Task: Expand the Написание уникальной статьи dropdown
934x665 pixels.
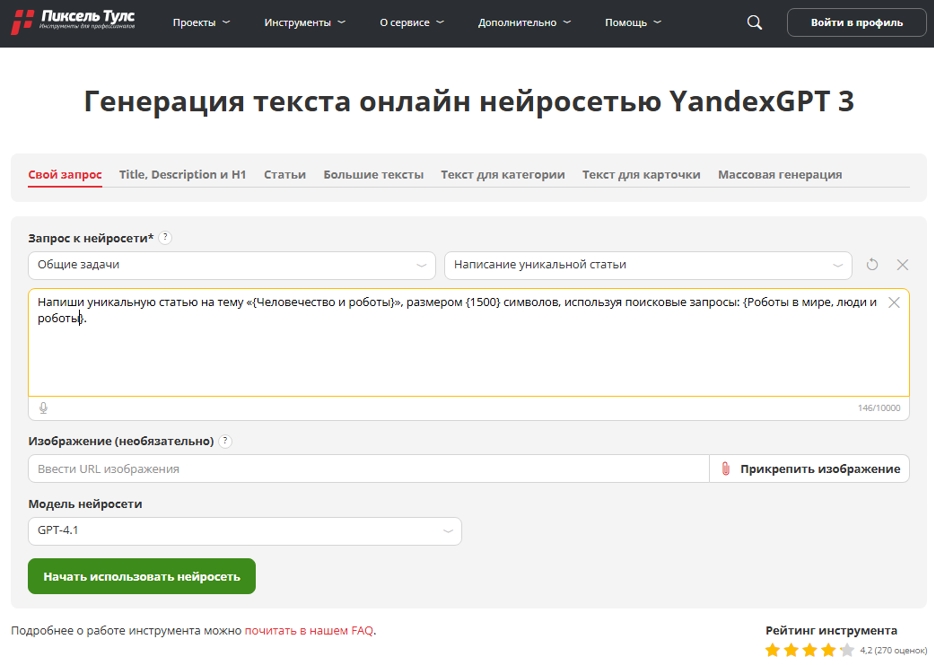Action: [648, 265]
